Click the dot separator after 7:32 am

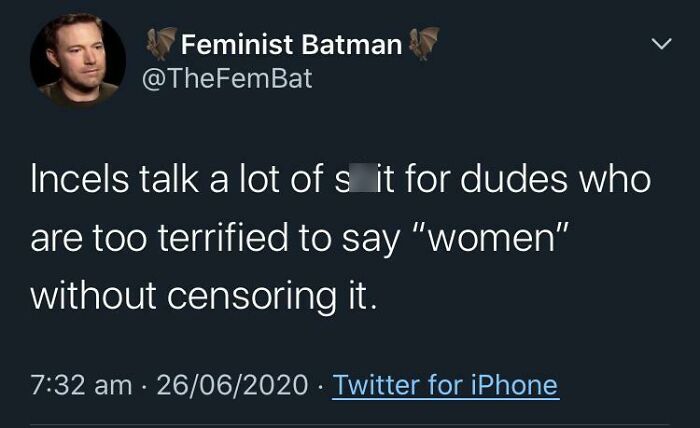coord(145,386)
